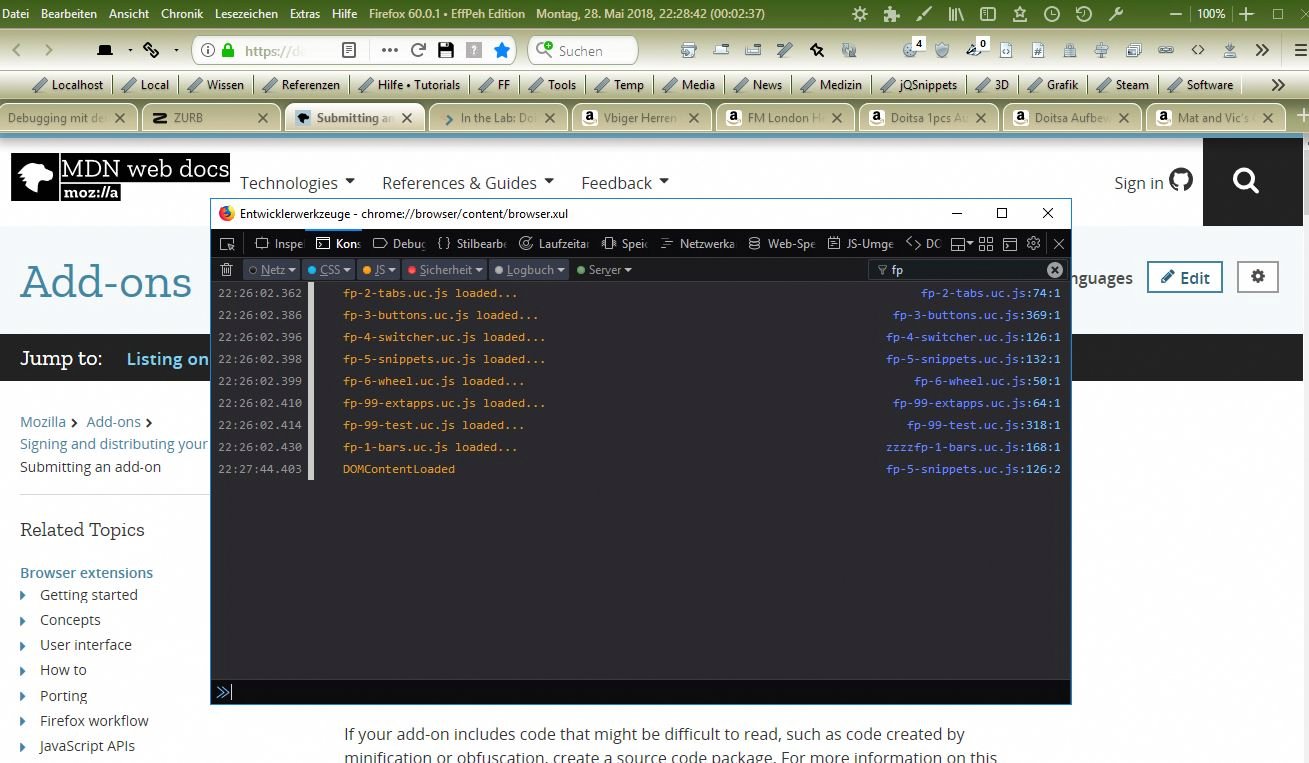Open the MDN page settings gear button
Screen dimensions: 1309x763
pyautogui.click(x=1257, y=277)
